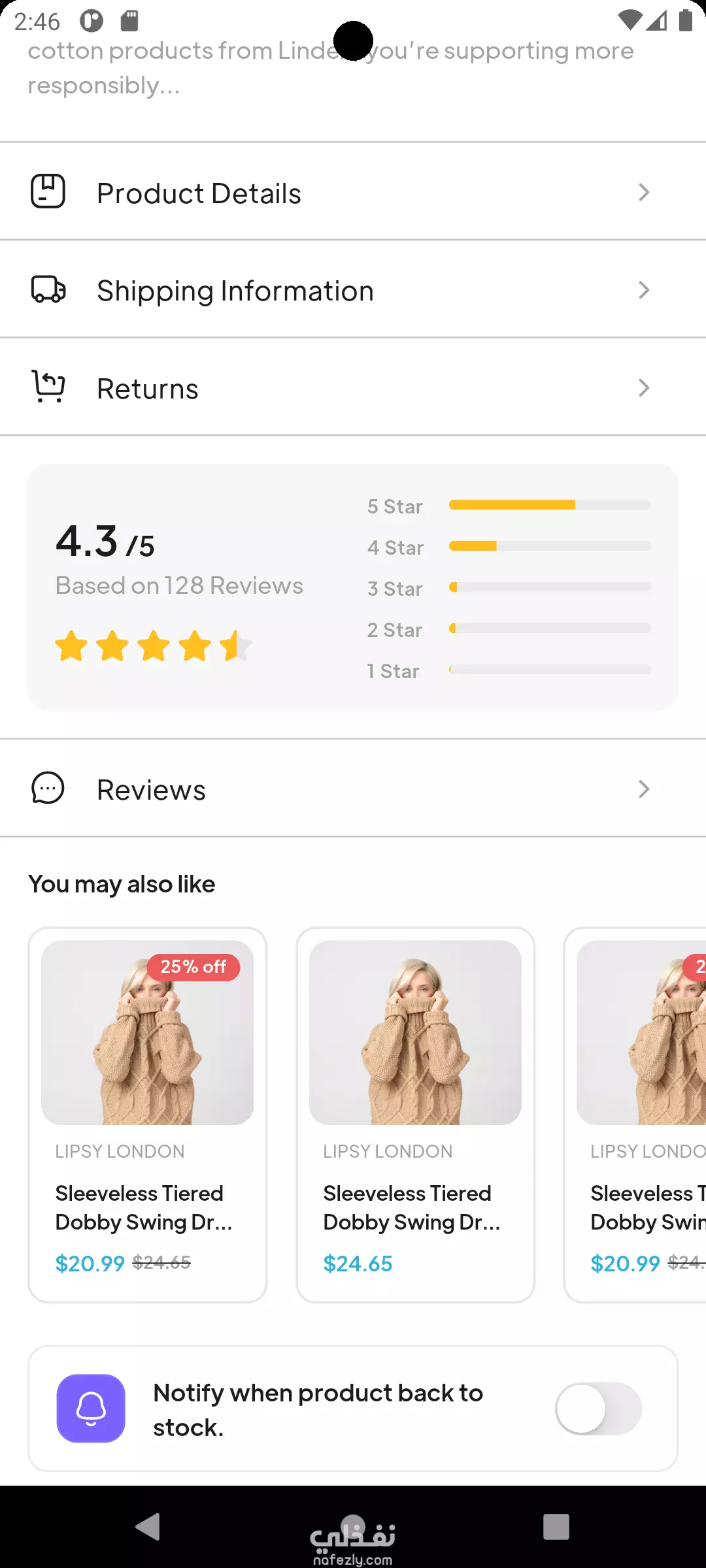Open the third partially visible product card

tap(635, 1115)
